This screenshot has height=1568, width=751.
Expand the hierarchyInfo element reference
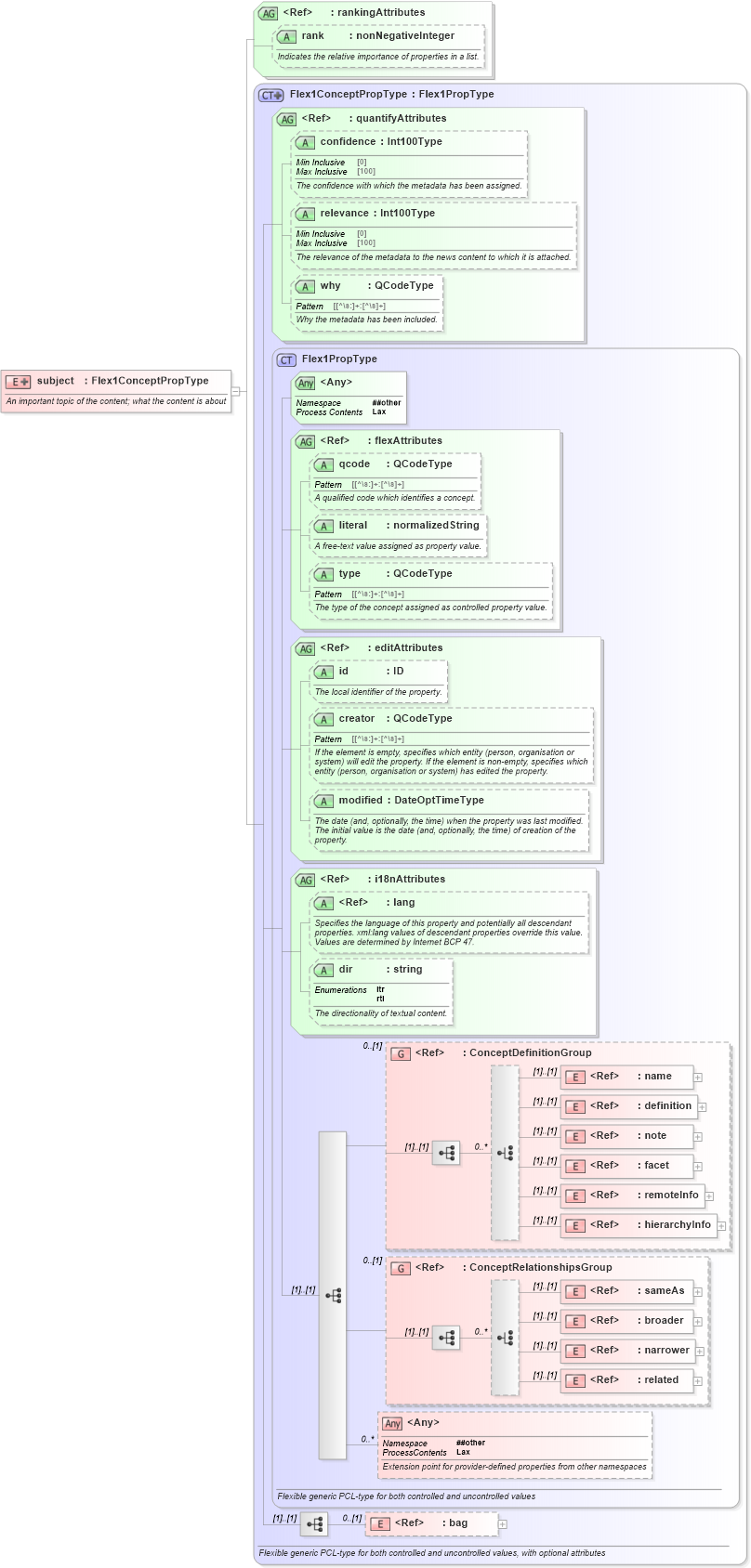point(721,1226)
